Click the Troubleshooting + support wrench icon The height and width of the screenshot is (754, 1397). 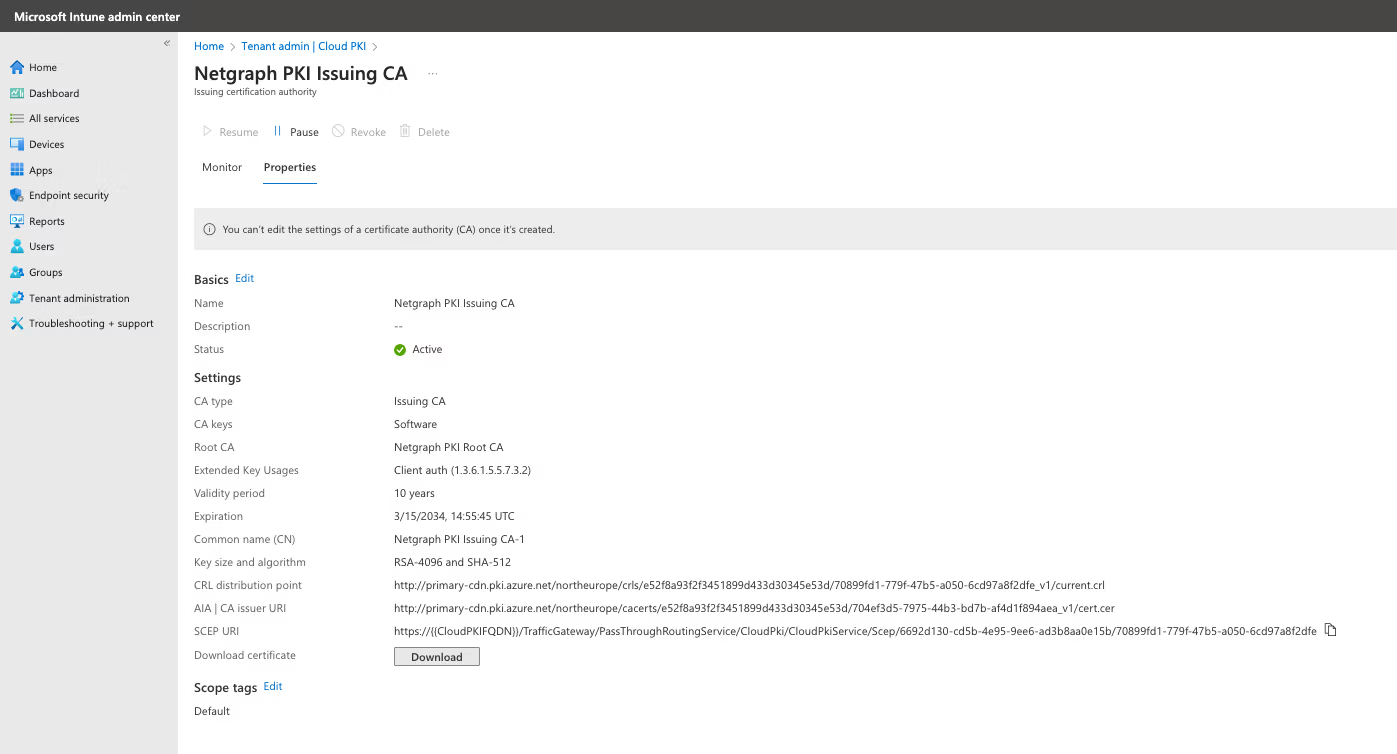[16, 323]
